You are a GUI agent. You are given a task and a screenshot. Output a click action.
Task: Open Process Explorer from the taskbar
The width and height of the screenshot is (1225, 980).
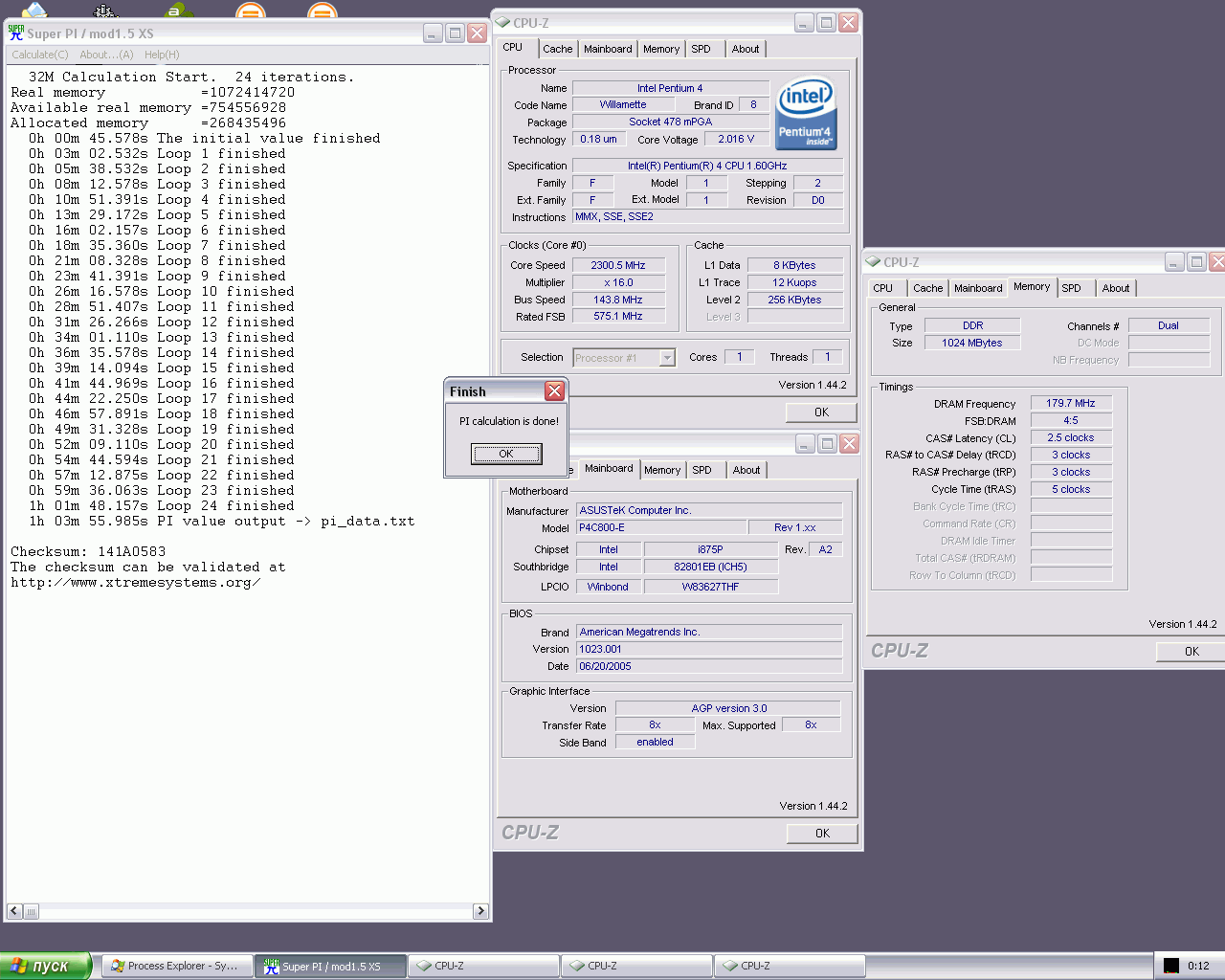(177, 967)
